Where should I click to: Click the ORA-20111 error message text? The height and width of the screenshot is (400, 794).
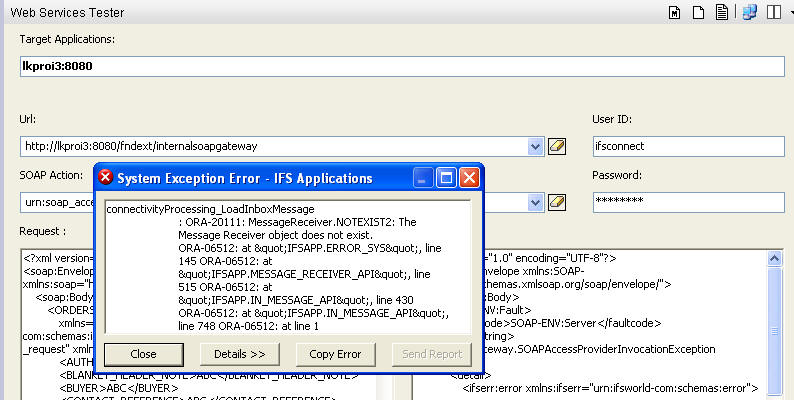point(297,228)
